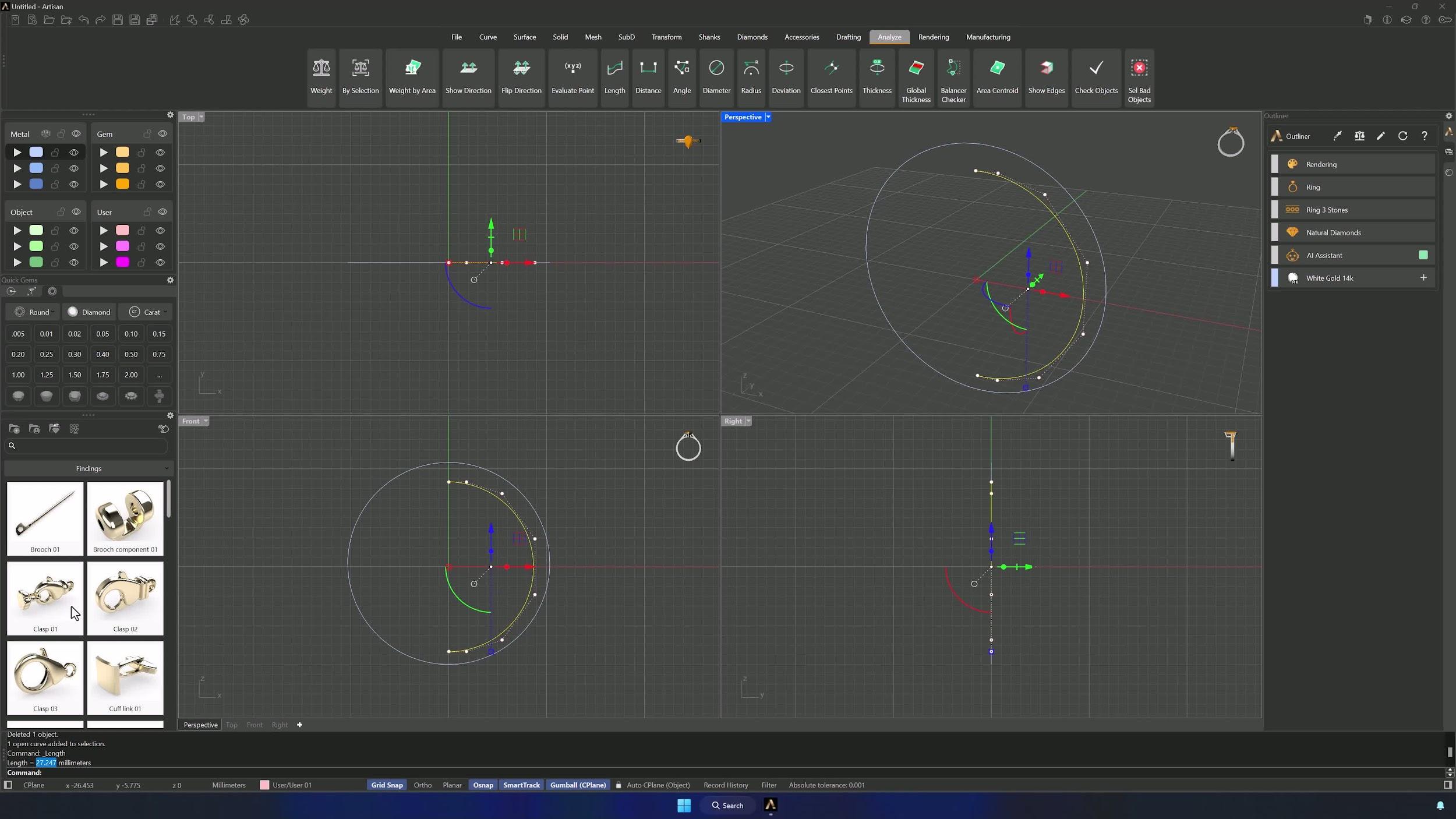Open the AI Assistant entry
Image resolution: width=1456 pixels, height=819 pixels.
1352,255
